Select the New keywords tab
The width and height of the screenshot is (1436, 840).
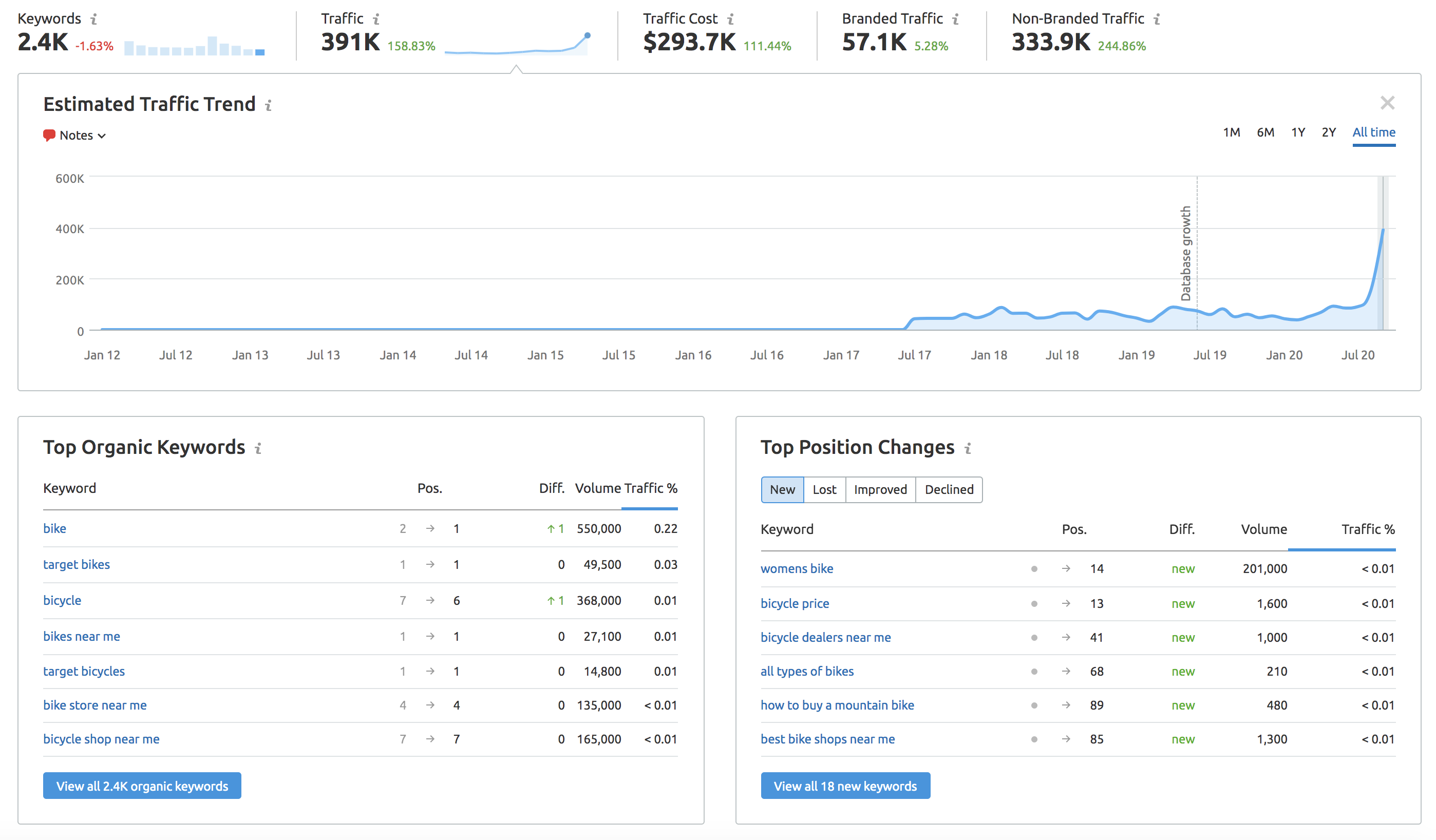pos(781,489)
